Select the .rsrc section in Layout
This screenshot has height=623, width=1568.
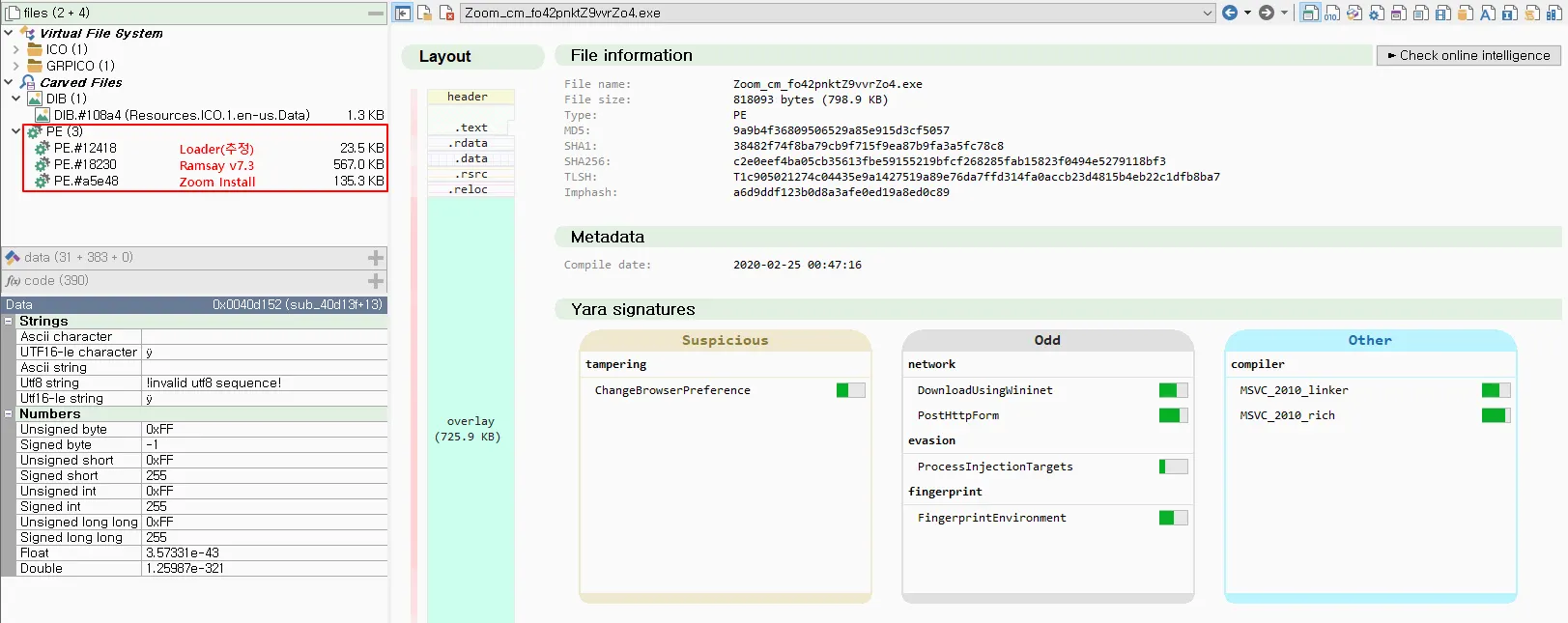pyautogui.click(x=471, y=174)
